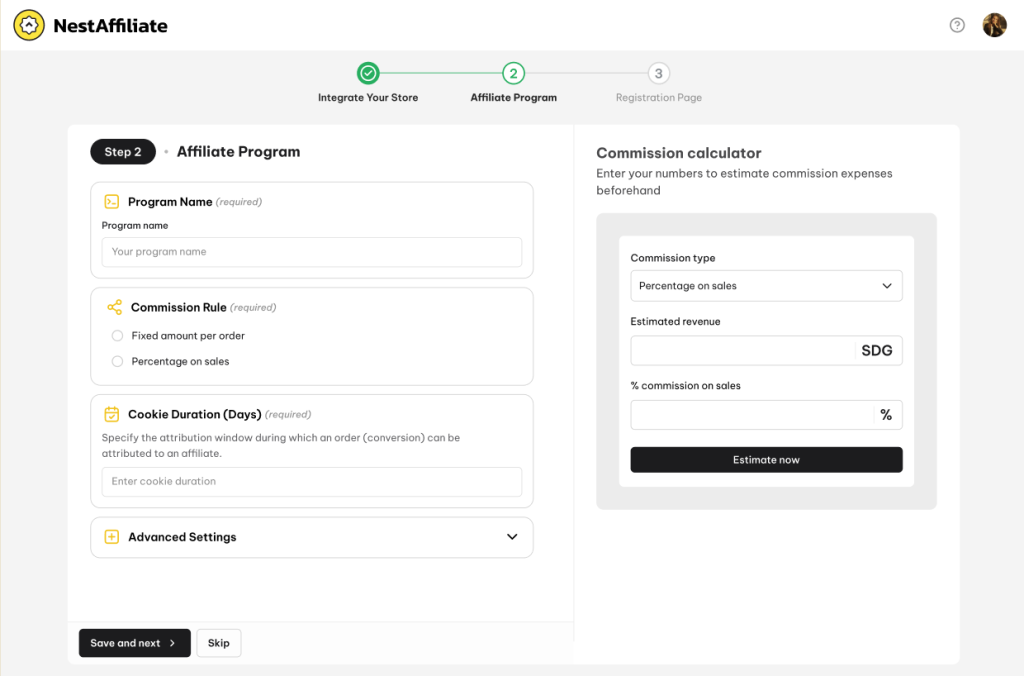Go to Integrate Your Store step label

pyautogui.click(x=368, y=97)
